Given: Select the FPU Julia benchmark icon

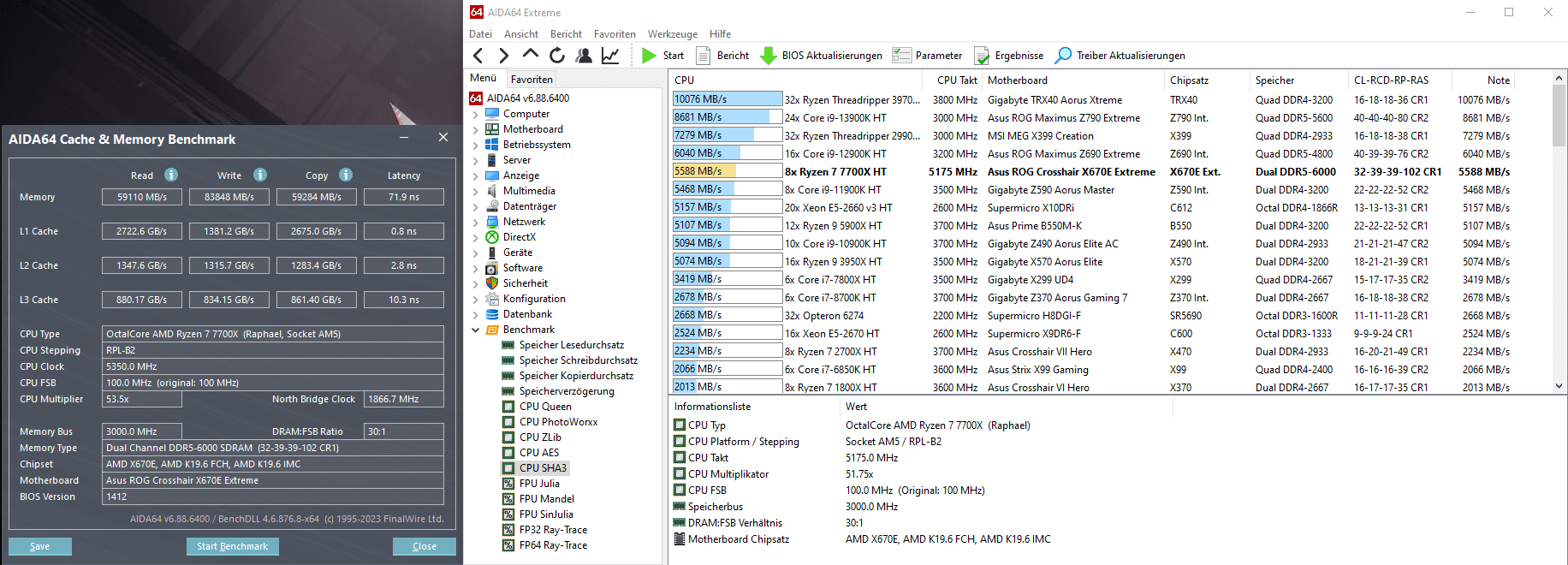Looking at the screenshot, I should [x=508, y=484].
